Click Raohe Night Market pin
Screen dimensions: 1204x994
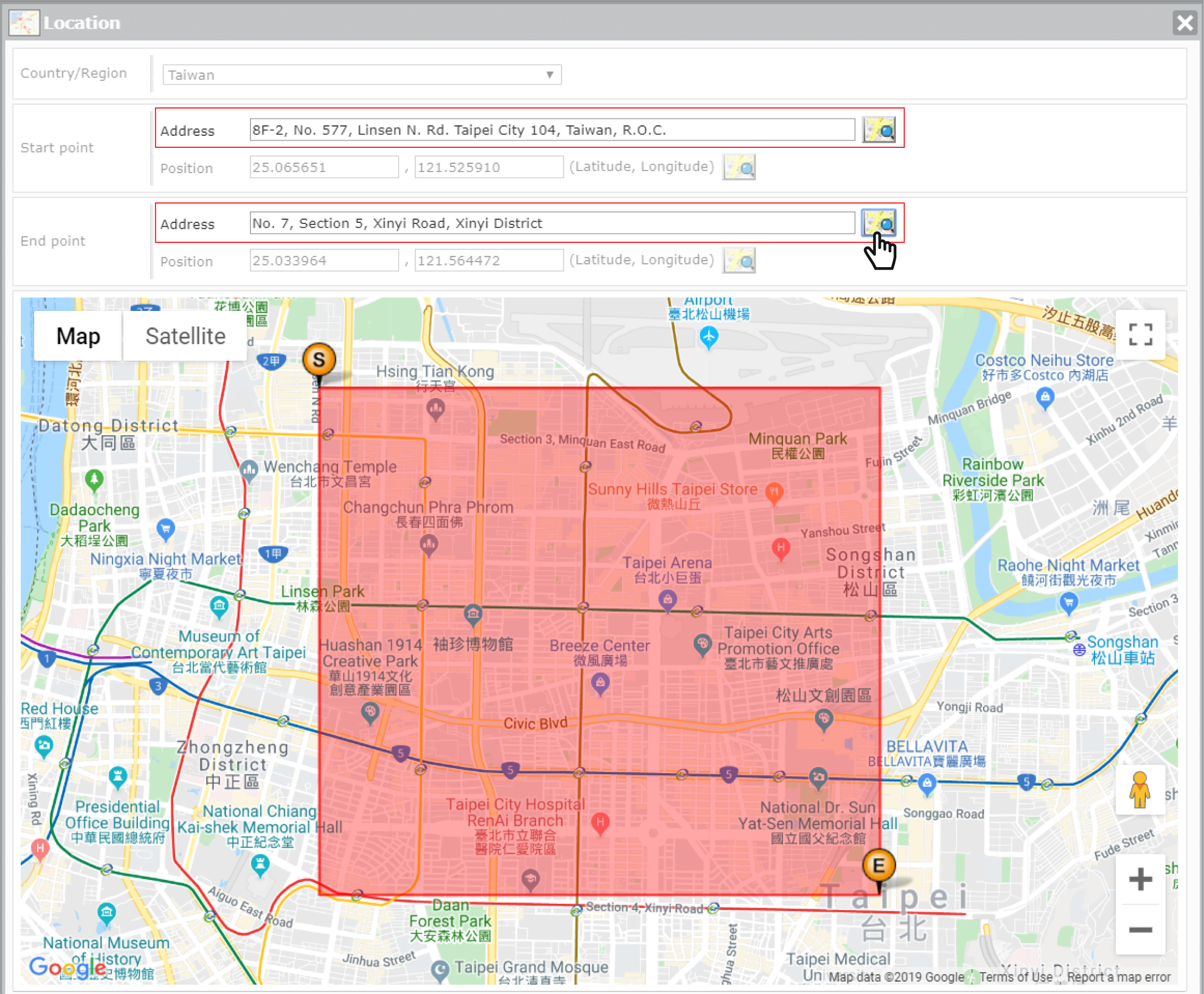click(1069, 603)
